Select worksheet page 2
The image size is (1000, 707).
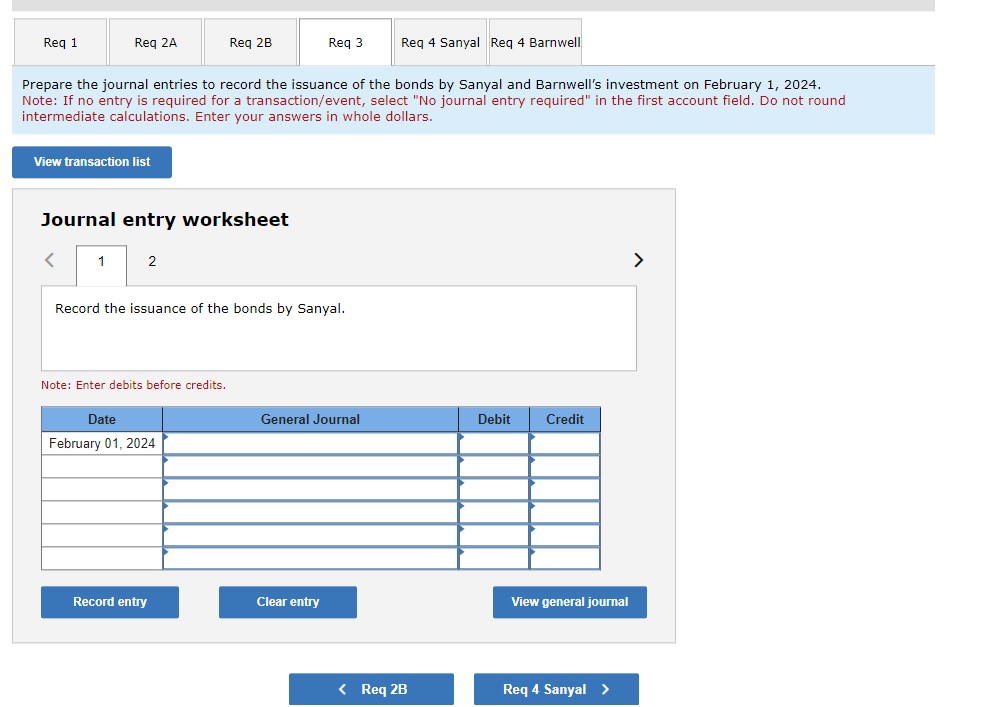[151, 261]
